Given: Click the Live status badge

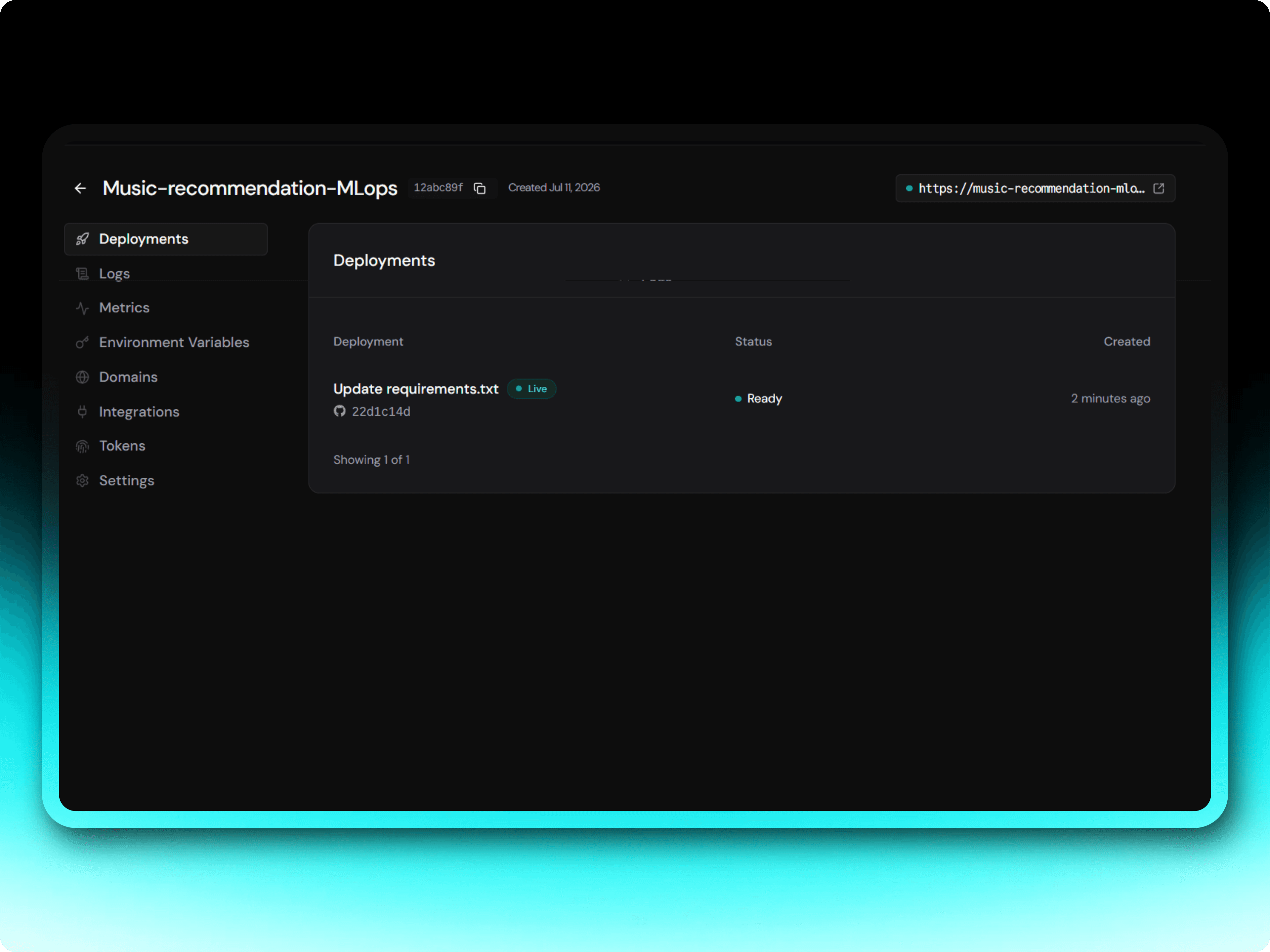Looking at the screenshot, I should (x=532, y=388).
